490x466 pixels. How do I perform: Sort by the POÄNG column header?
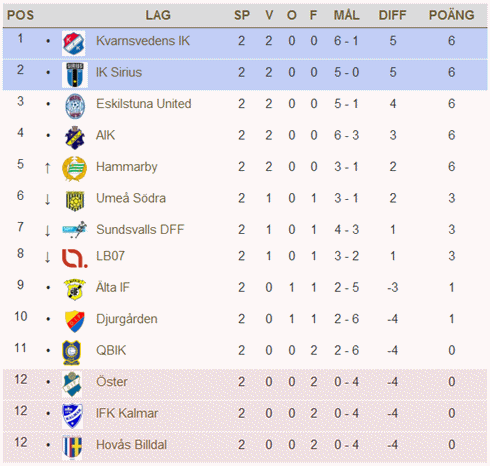pyautogui.click(x=451, y=15)
